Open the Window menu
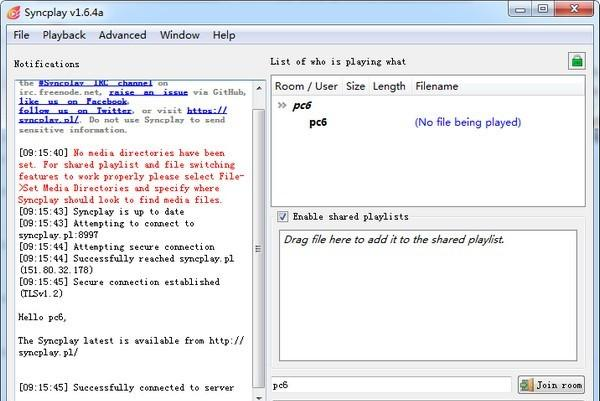 coord(179,35)
